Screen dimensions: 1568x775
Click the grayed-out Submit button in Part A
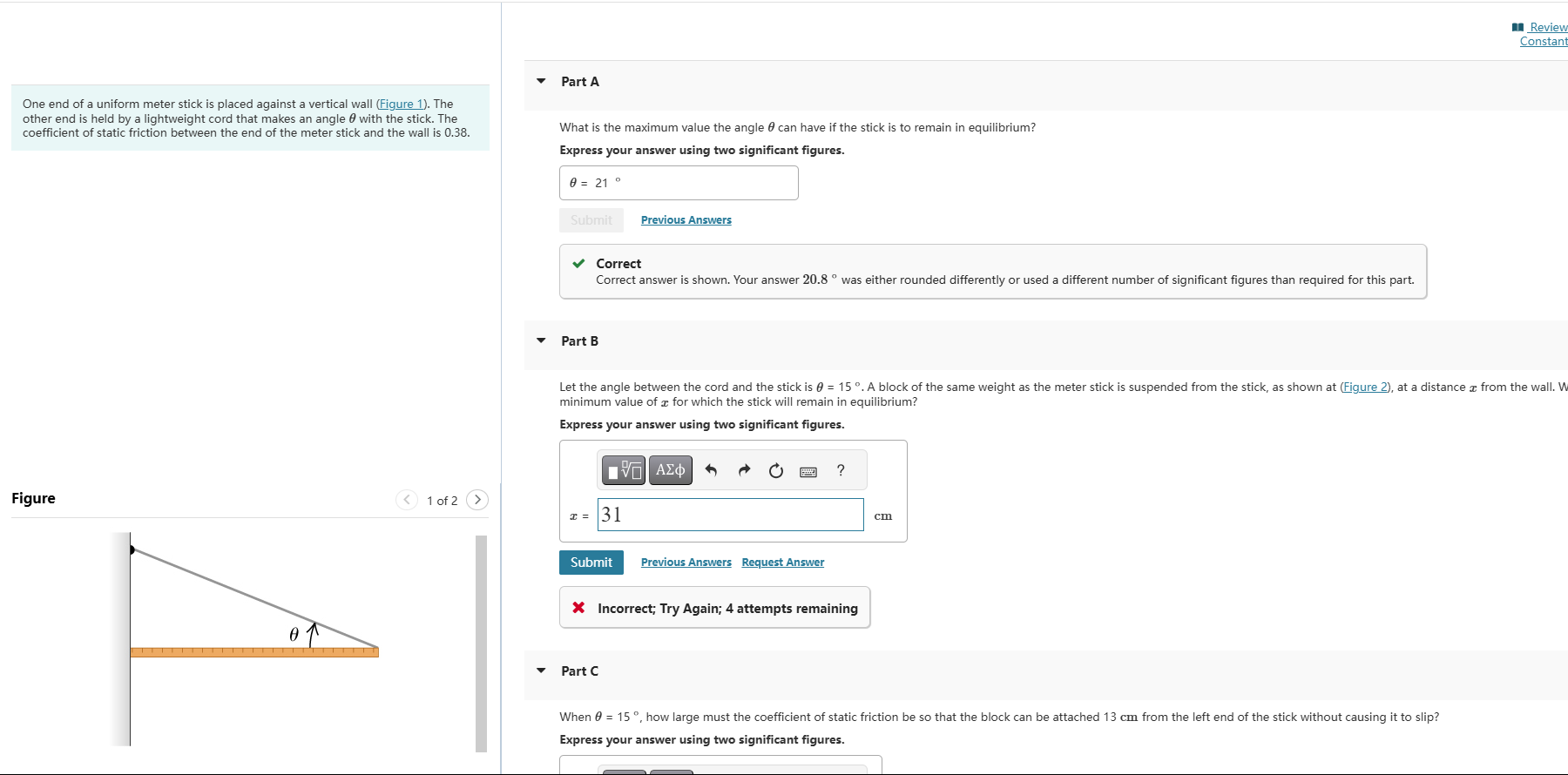pos(591,220)
